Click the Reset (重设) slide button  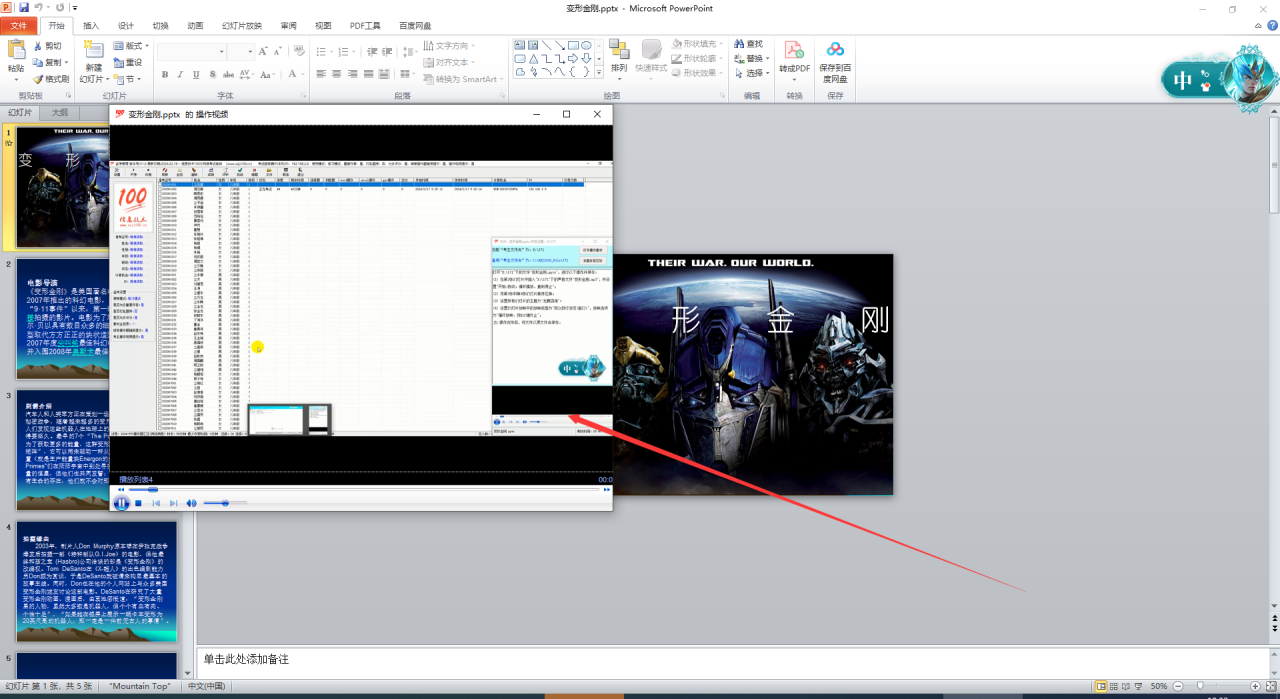[x=126, y=62]
